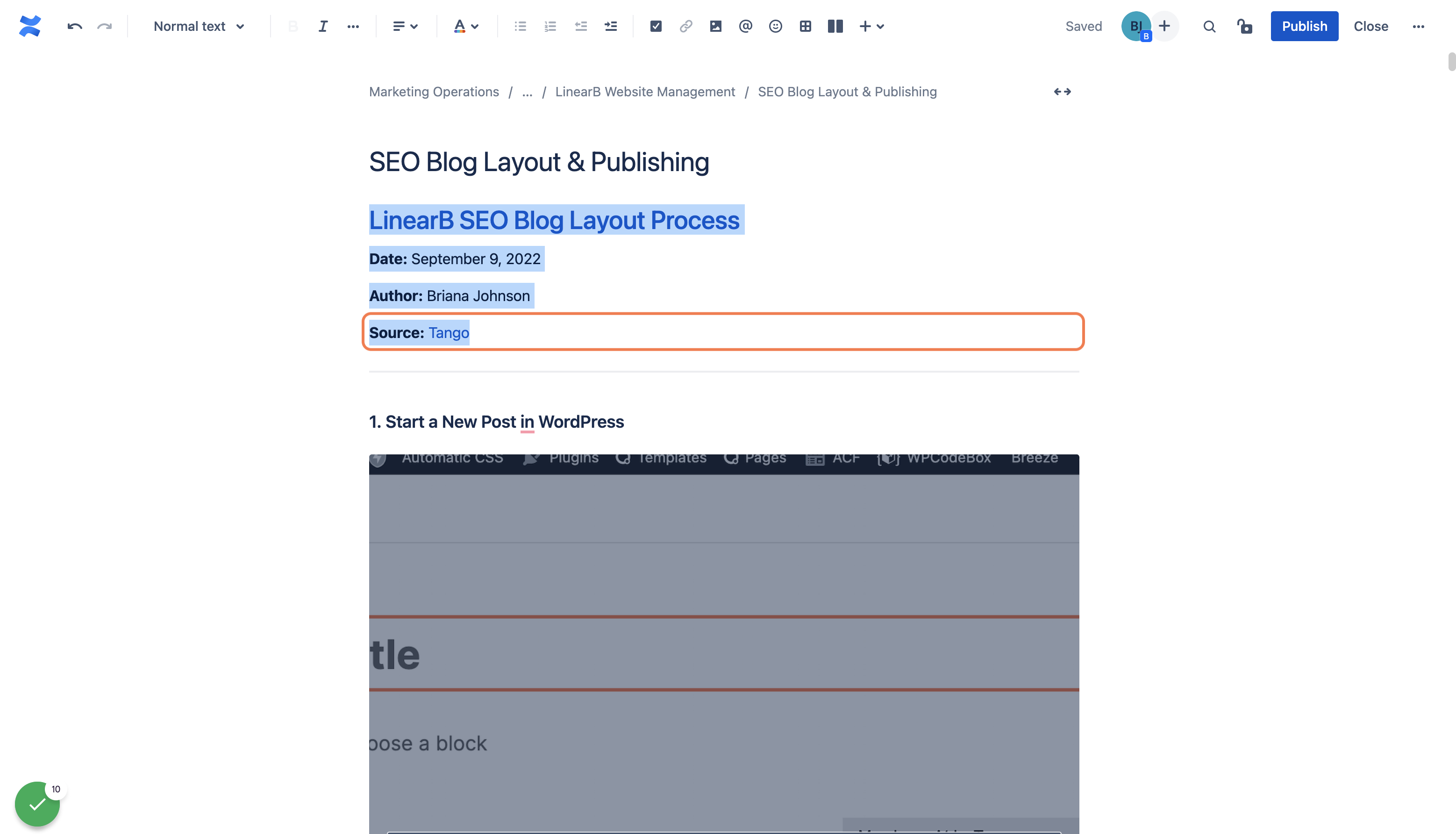The height and width of the screenshot is (834, 1456).
Task: Insert an image or file
Action: click(716, 26)
